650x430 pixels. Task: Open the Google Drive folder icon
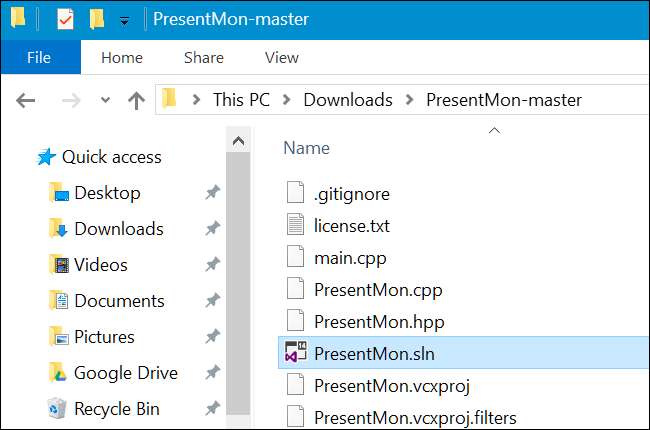pyautogui.click(x=58, y=373)
